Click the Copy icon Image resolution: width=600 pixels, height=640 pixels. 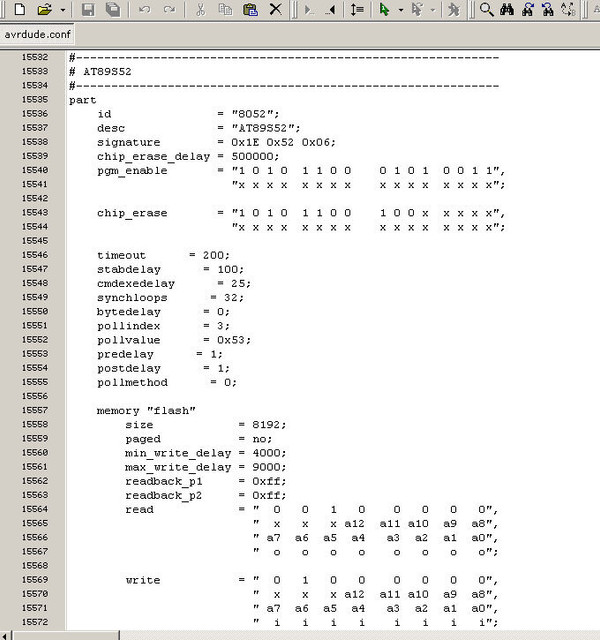click(x=225, y=9)
